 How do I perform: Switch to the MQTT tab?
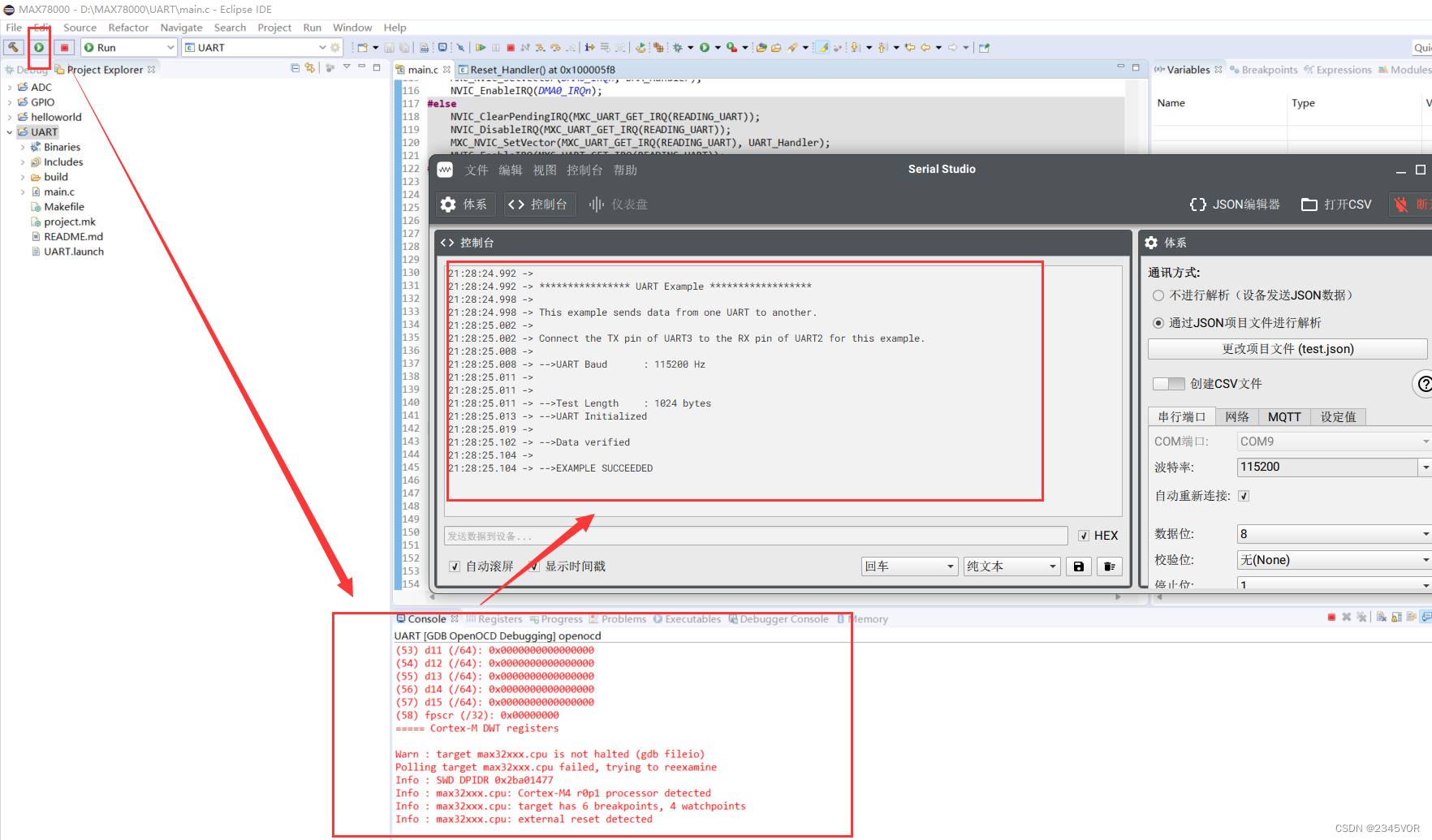[1284, 416]
